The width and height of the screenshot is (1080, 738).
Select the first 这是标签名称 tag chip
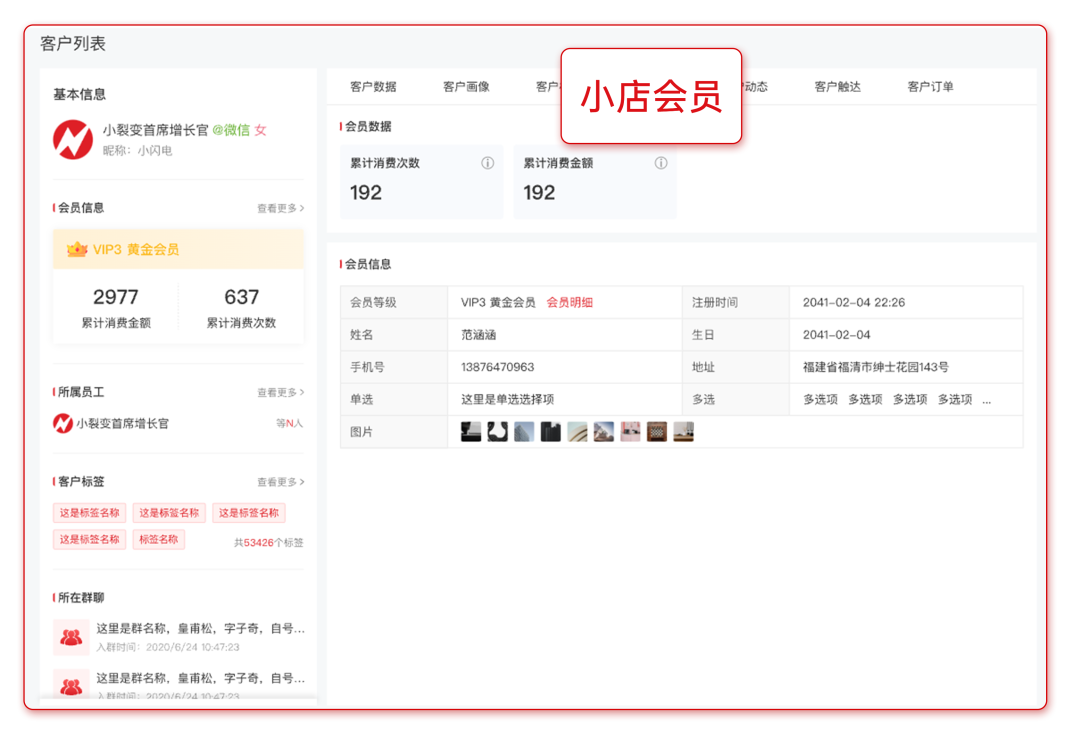point(89,512)
